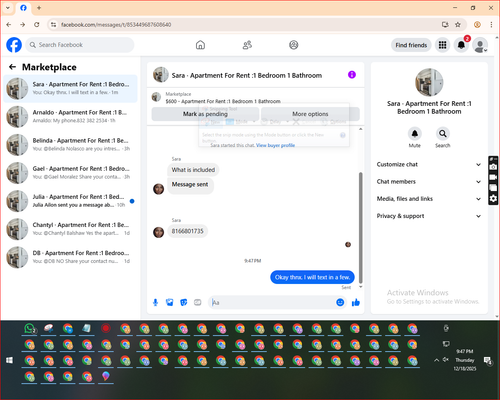This screenshot has width=500, height=400.
Task: Open the red record app in the taskbar
Action: point(106,329)
